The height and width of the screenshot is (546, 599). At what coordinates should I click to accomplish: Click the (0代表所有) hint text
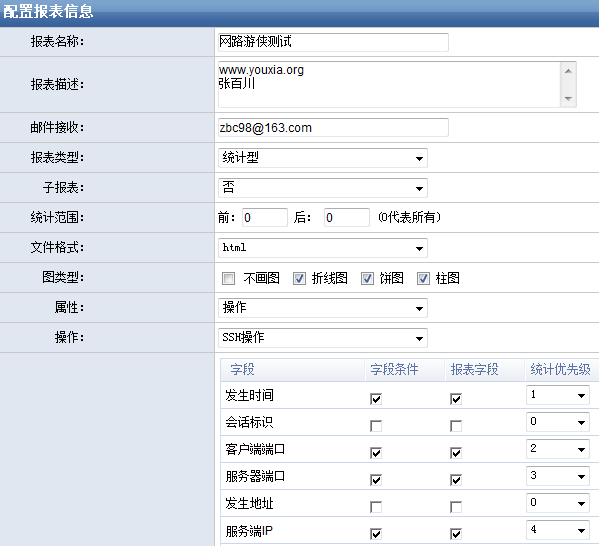409,217
